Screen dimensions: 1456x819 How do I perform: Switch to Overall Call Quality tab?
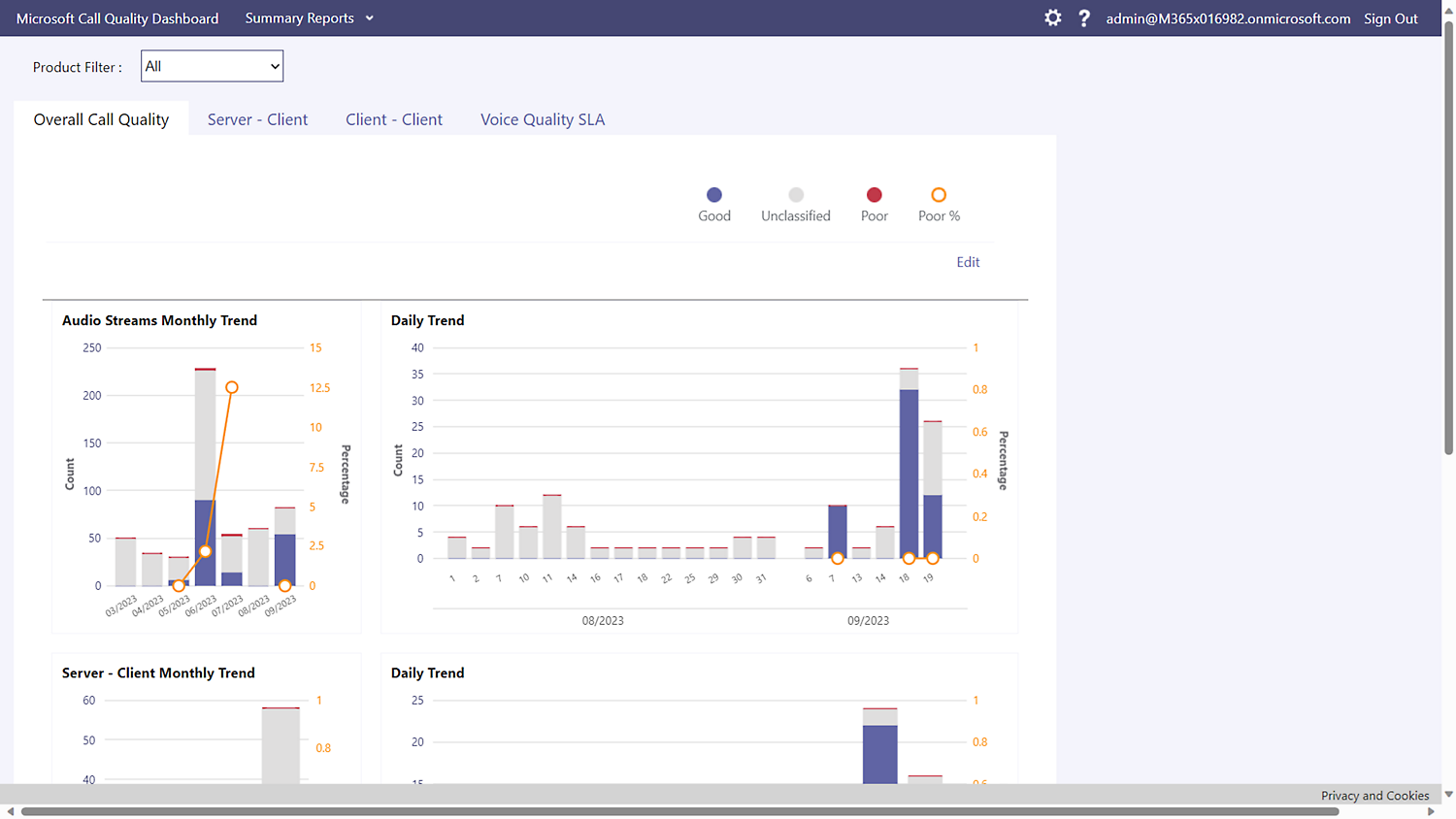[x=101, y=119]
